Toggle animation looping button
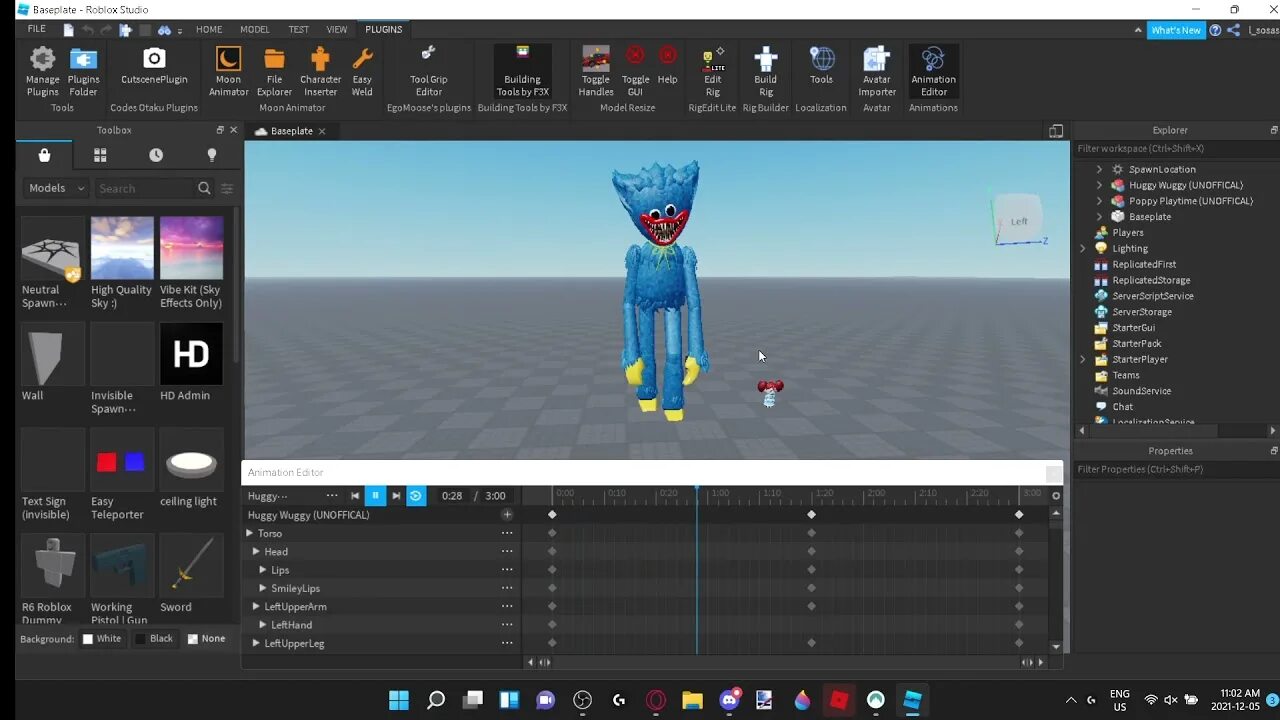 coord(416,495)
